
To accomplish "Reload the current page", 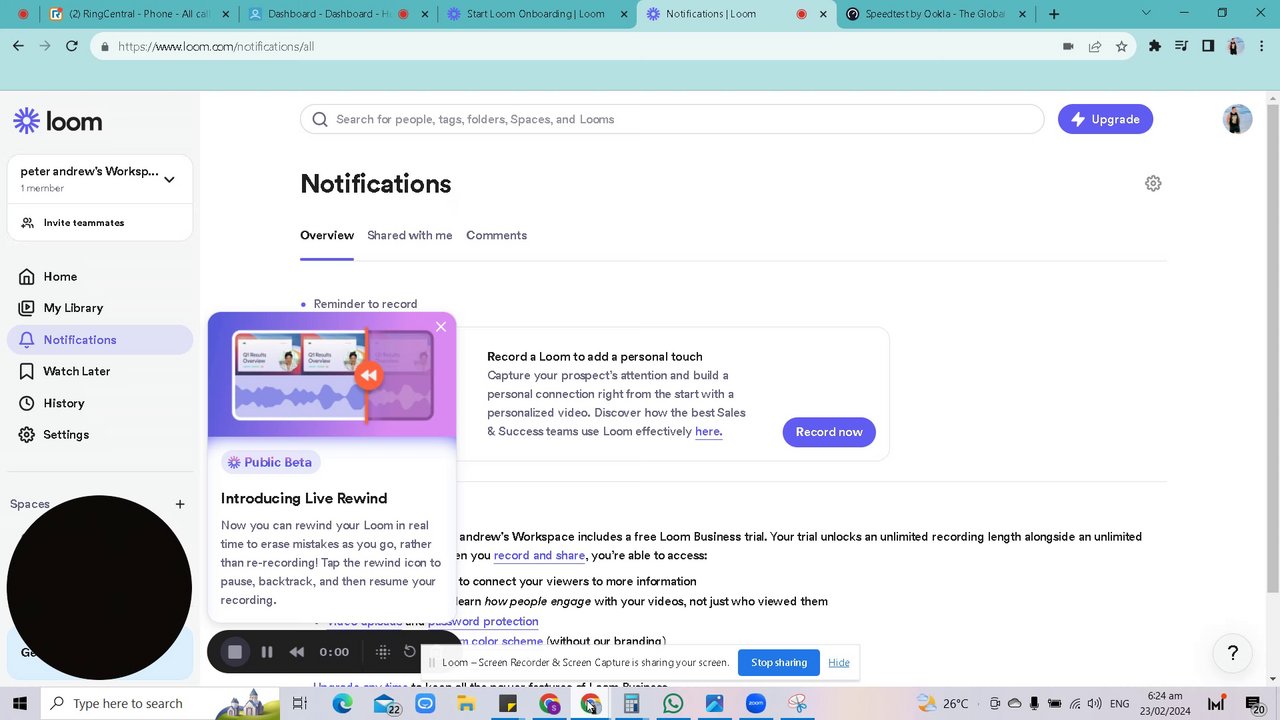I will [x=72, y=46].
